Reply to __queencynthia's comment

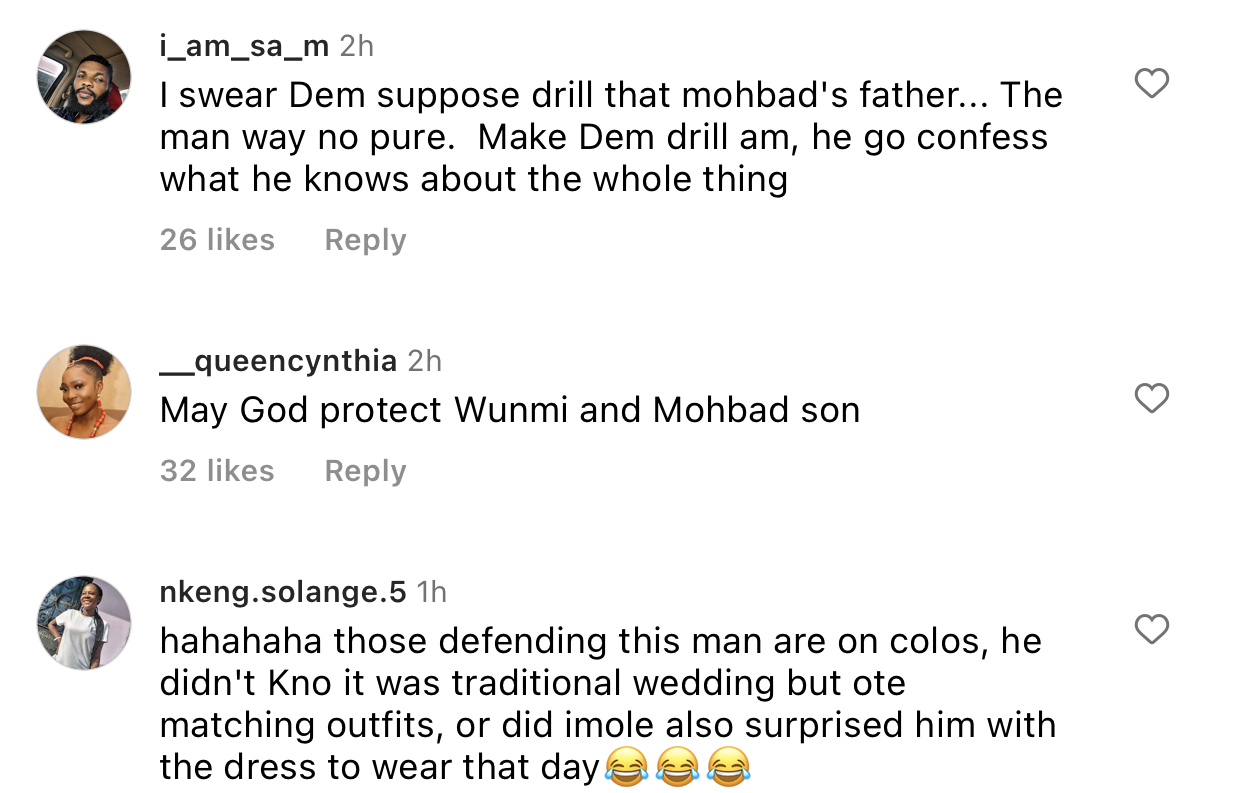point(364,470)
